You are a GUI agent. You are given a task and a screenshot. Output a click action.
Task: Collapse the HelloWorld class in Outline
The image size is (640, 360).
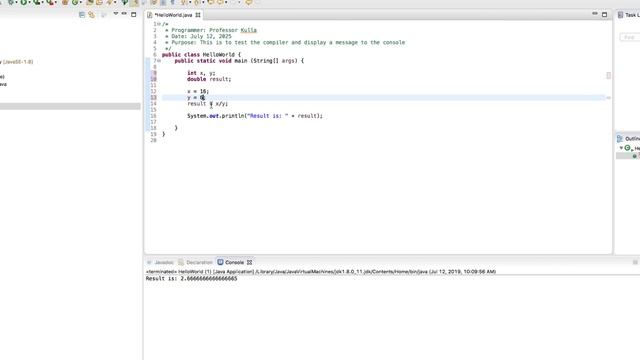[x=621, y=148]
